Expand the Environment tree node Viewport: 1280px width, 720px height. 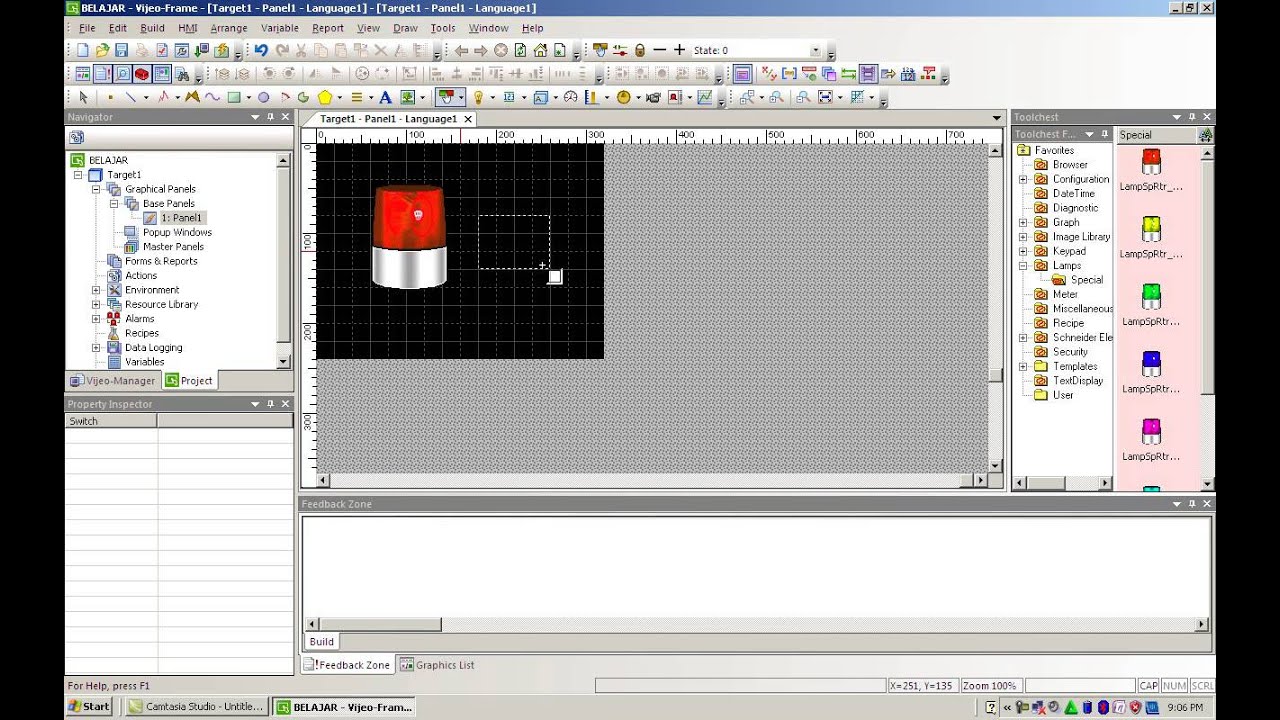tap(96, 290)
